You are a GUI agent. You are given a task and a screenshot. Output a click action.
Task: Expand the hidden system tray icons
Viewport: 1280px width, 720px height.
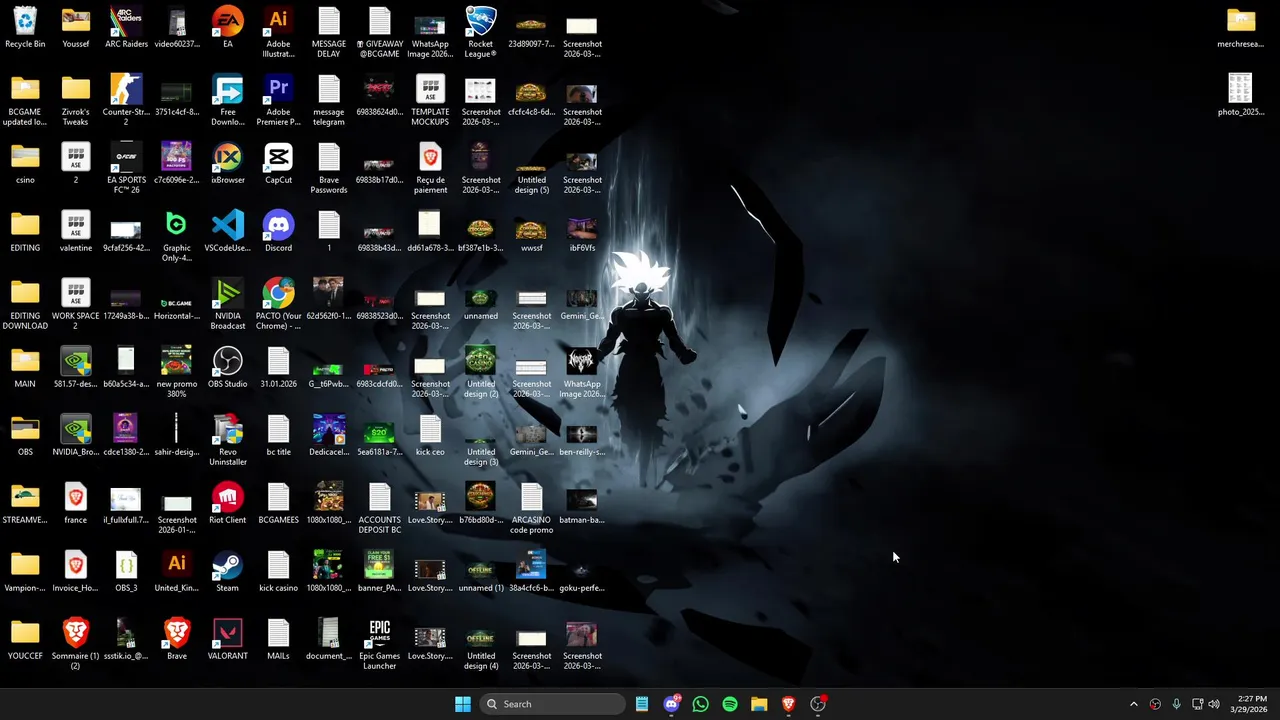(1133, 704)
